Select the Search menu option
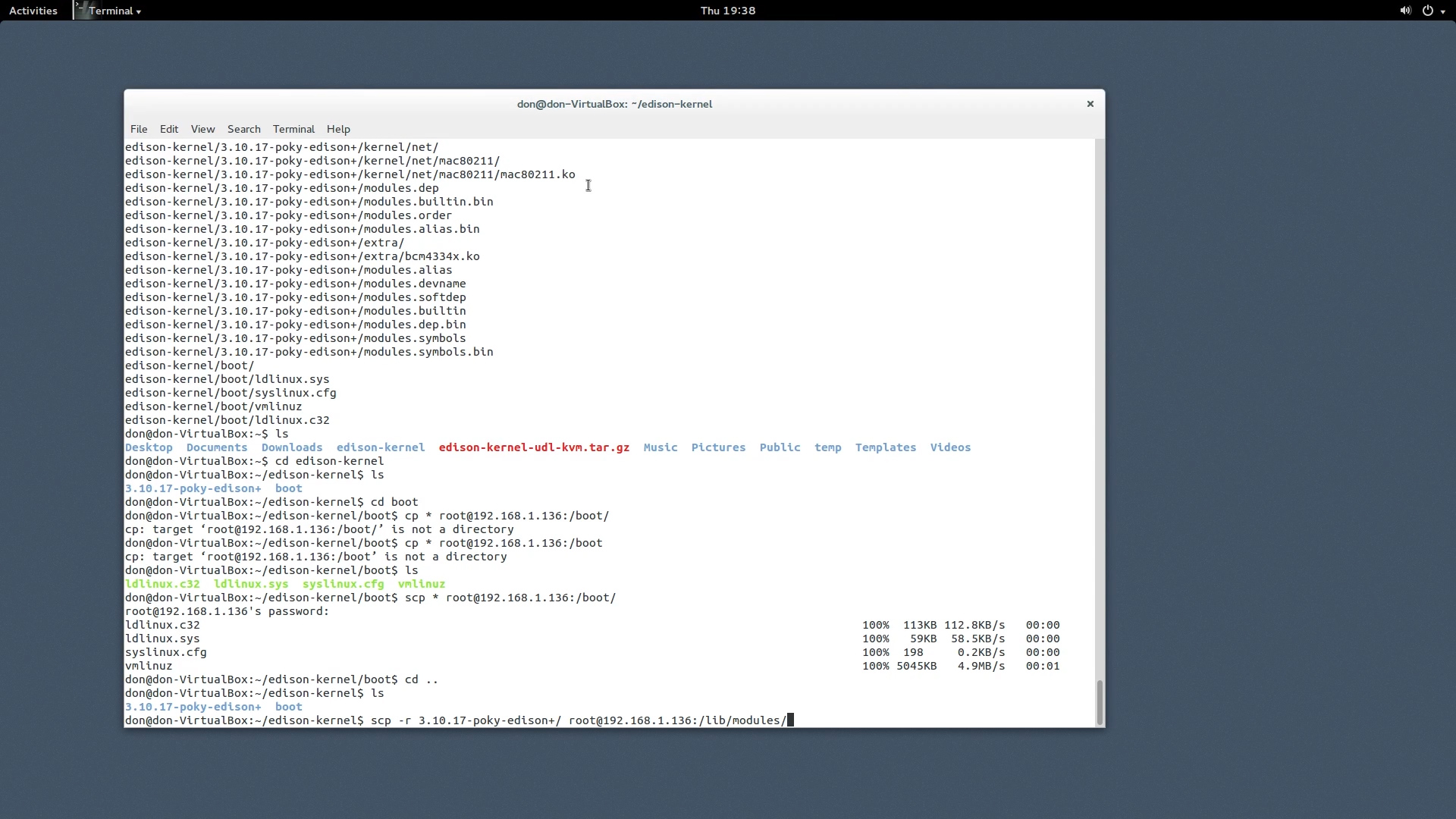This screenshot has width=1456, height=819. [x=244, y=128]
